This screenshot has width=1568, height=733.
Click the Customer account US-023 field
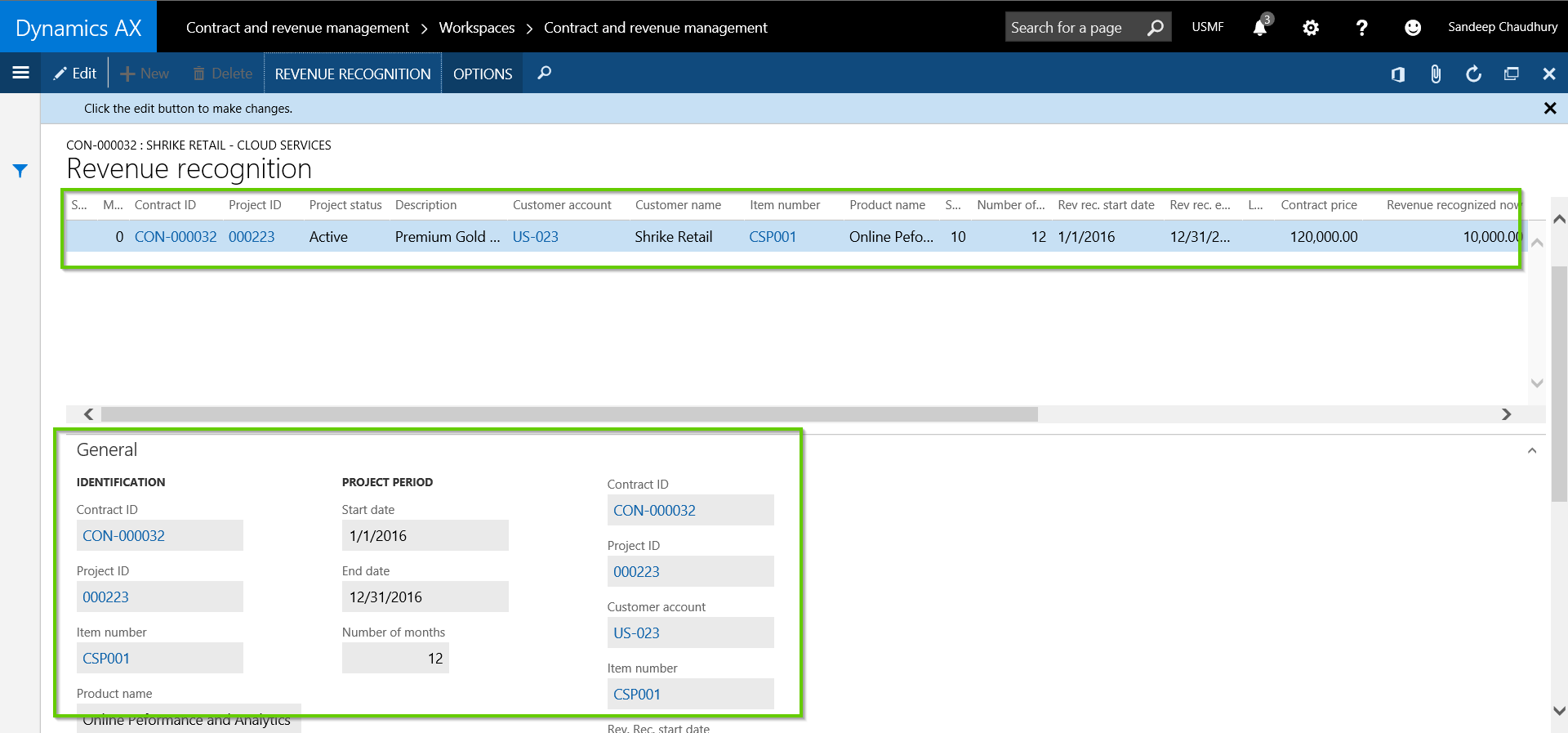coord(691,632)
